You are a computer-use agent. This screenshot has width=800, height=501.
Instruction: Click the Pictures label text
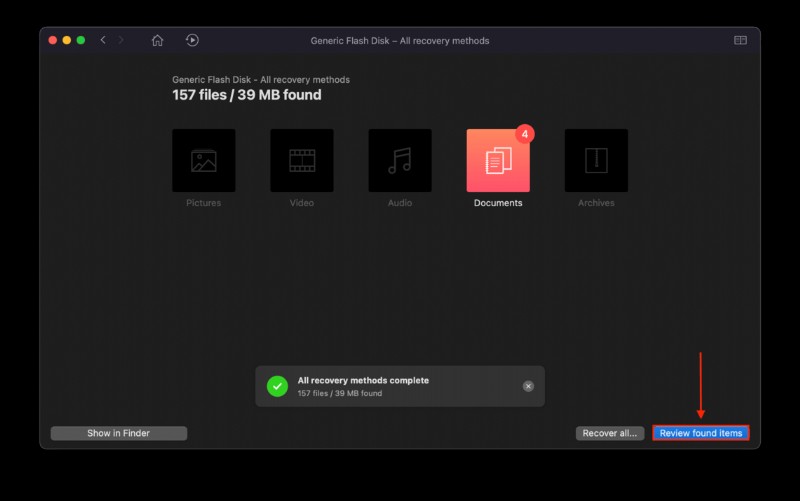(x=204, y=203)
